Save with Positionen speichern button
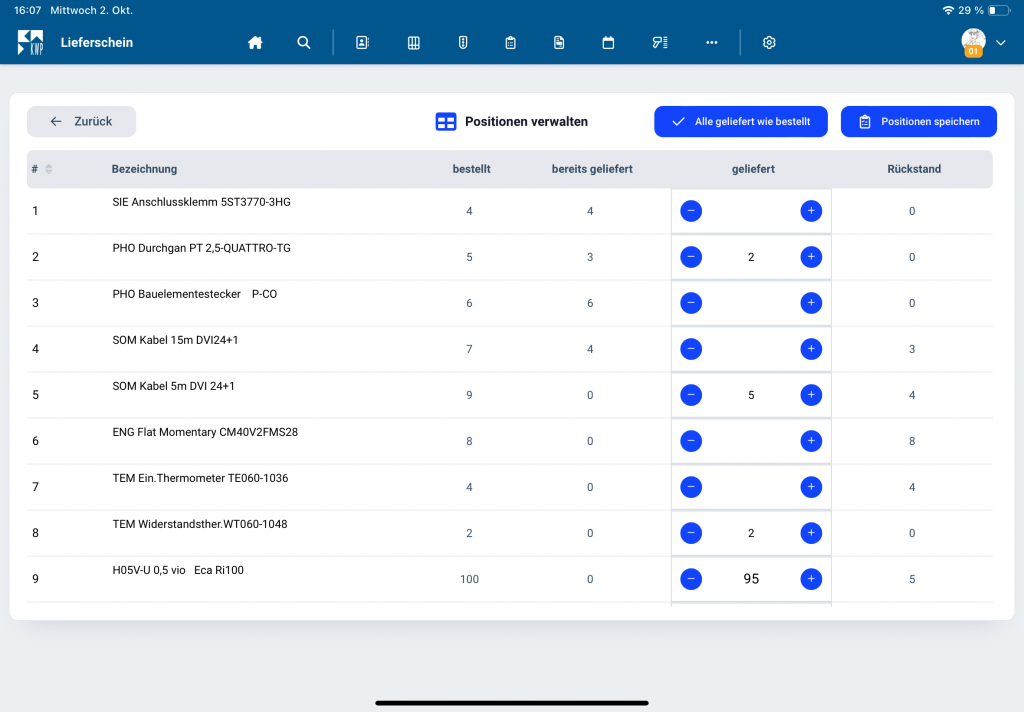The image size is (1024, 712). (x=918, y=121)
